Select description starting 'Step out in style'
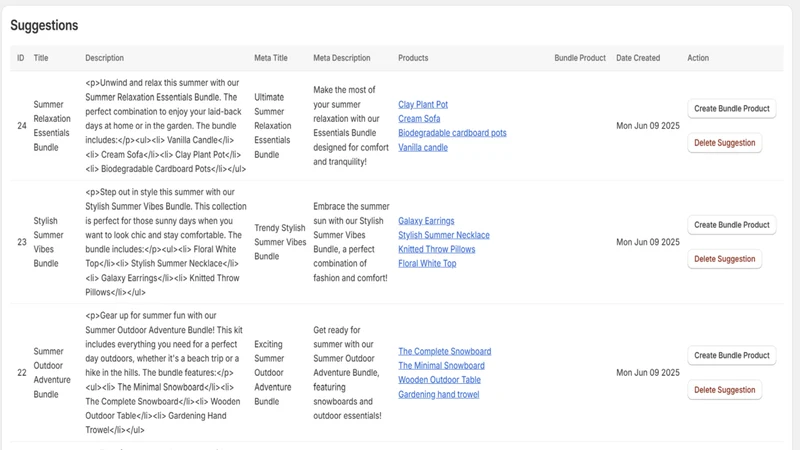 (x=166, y=242)
